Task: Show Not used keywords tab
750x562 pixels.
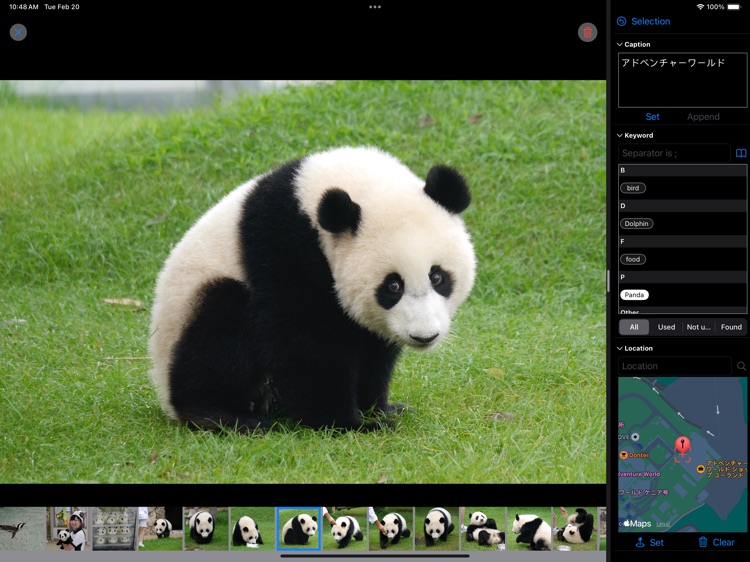Action: (x=698, y=327)
